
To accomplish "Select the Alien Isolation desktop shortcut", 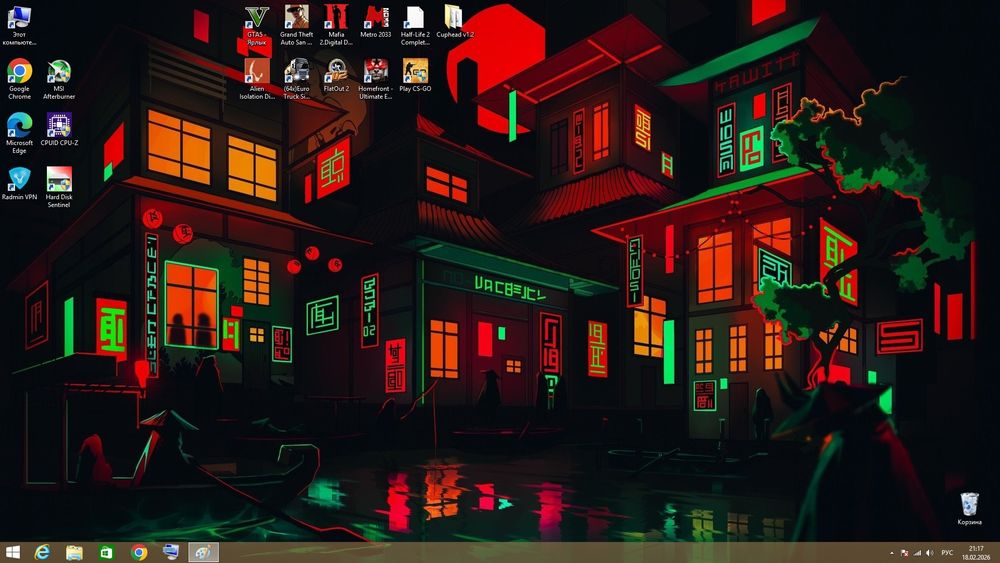I will coord(256,79).
